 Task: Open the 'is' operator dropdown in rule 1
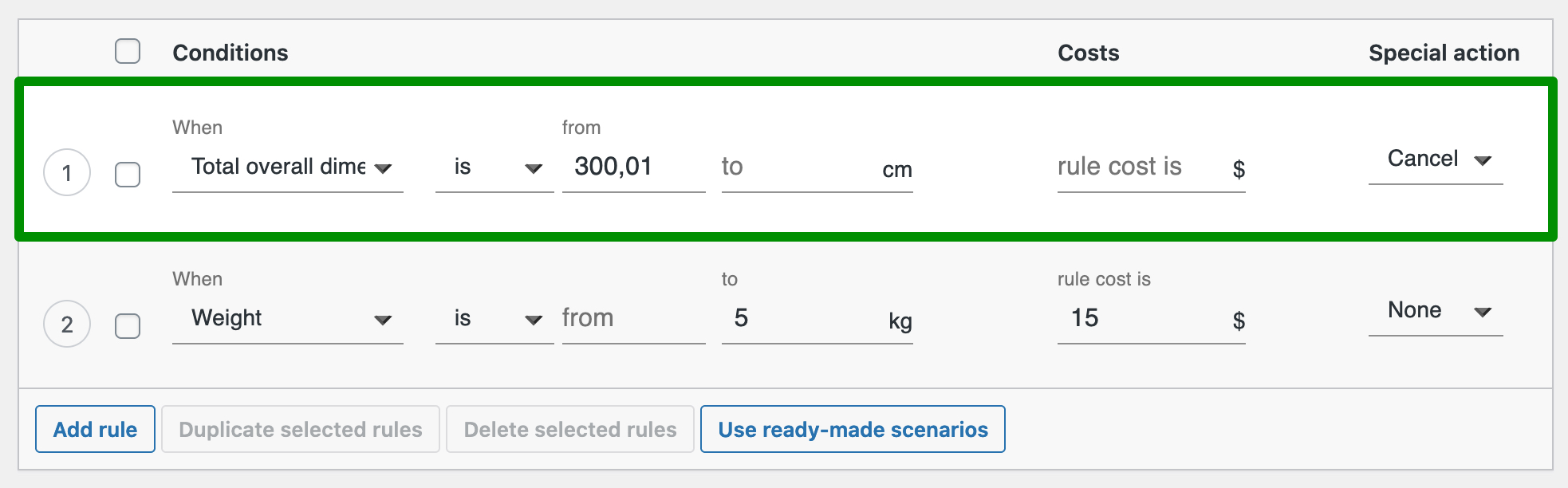click(493, 167)
